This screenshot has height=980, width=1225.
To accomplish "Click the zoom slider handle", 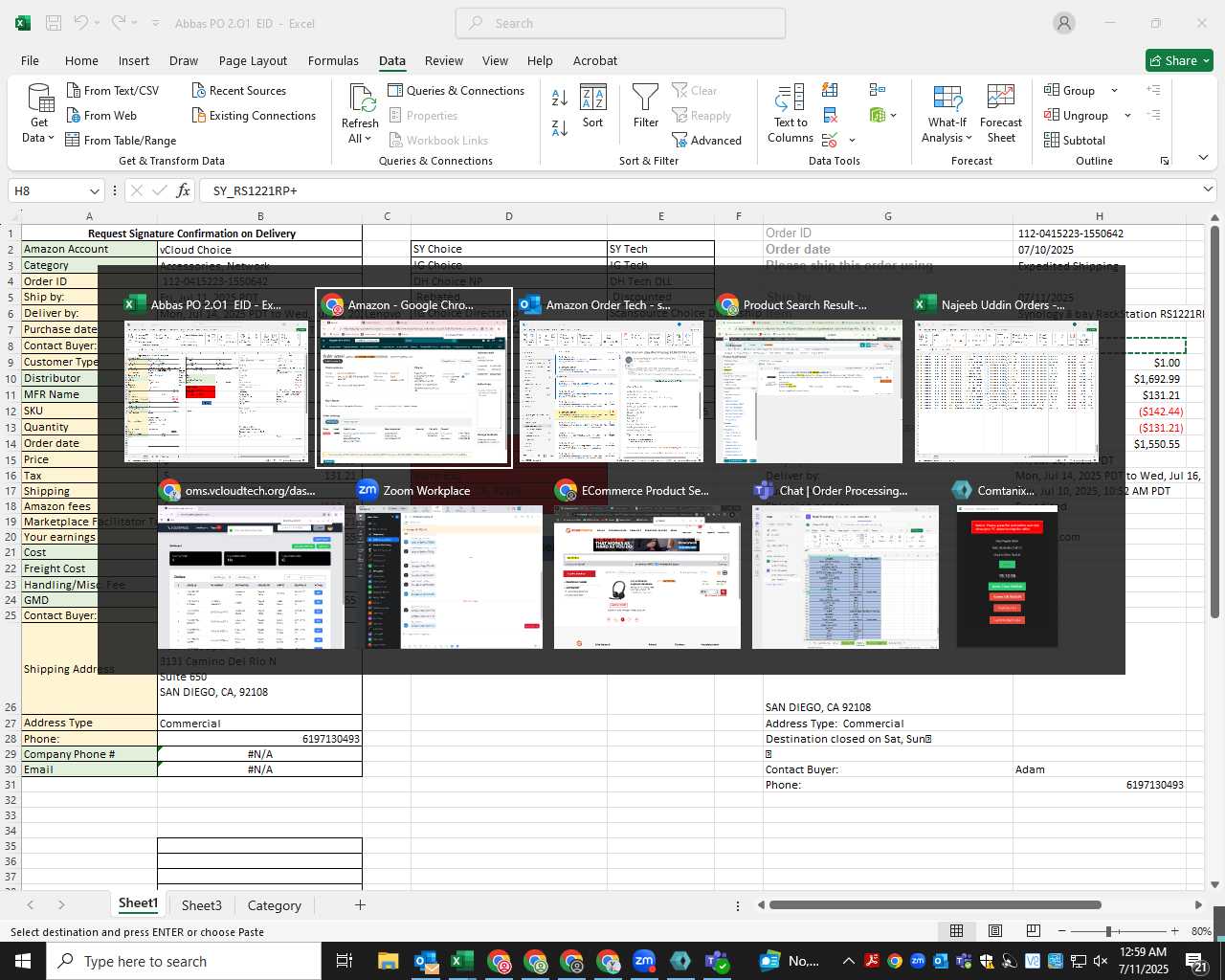I will click(1108, 931).
